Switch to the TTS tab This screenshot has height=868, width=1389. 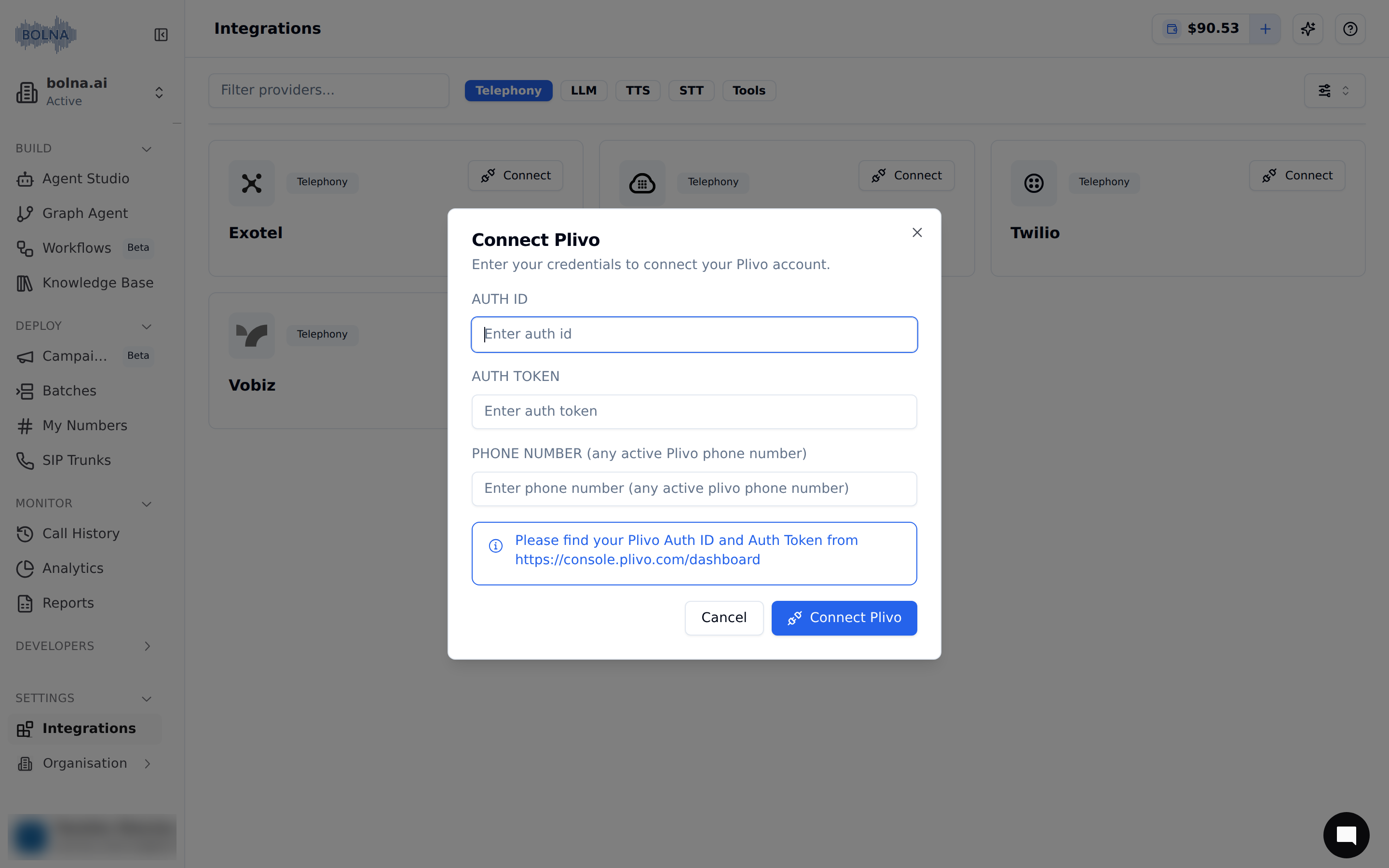click(638, 91)
